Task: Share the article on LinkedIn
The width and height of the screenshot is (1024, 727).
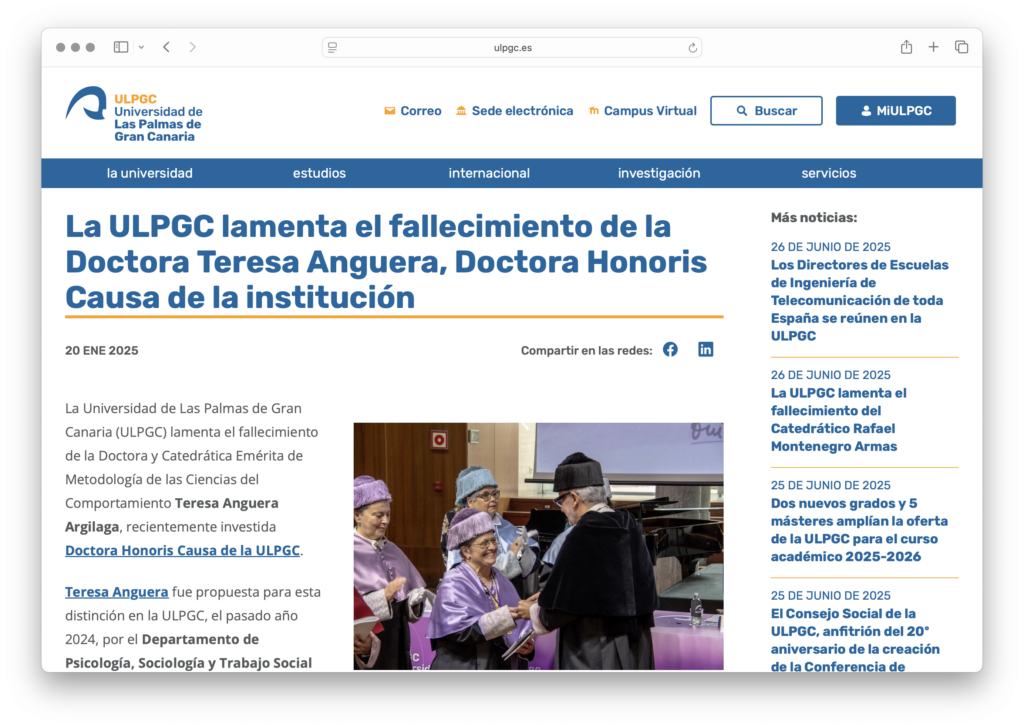Action: [706, 350]
